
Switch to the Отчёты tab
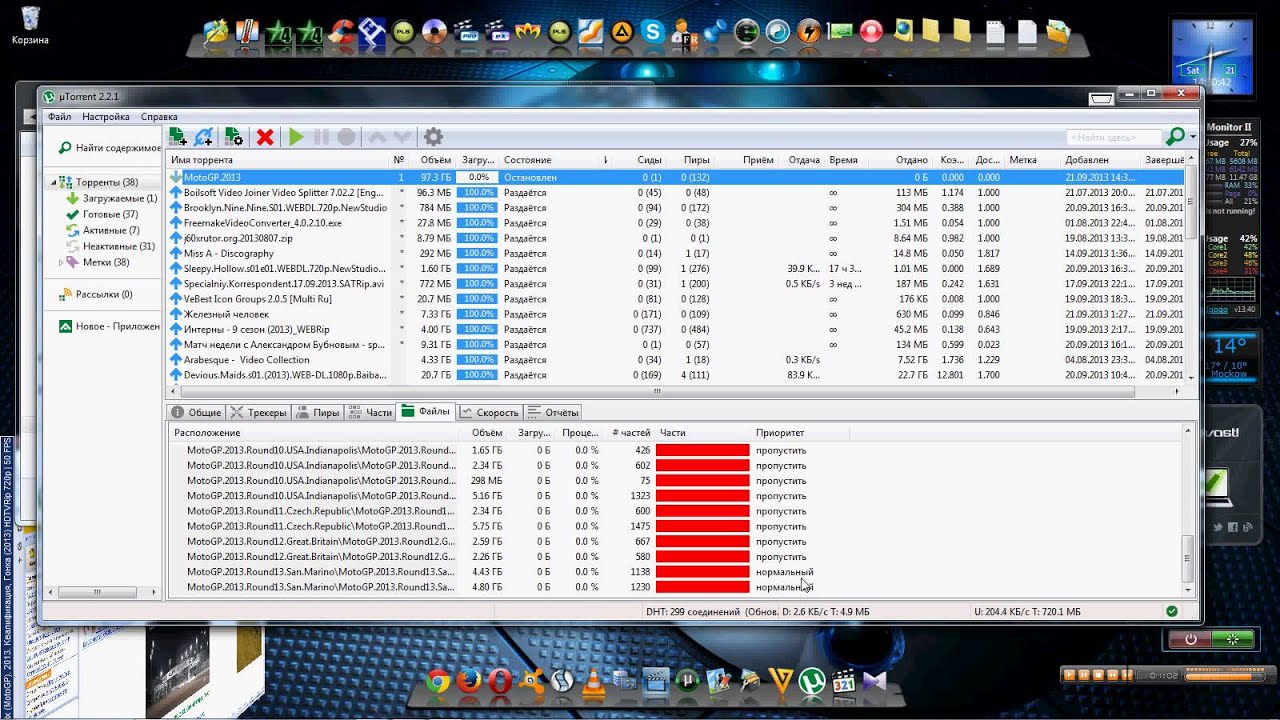tap(553, 412)
